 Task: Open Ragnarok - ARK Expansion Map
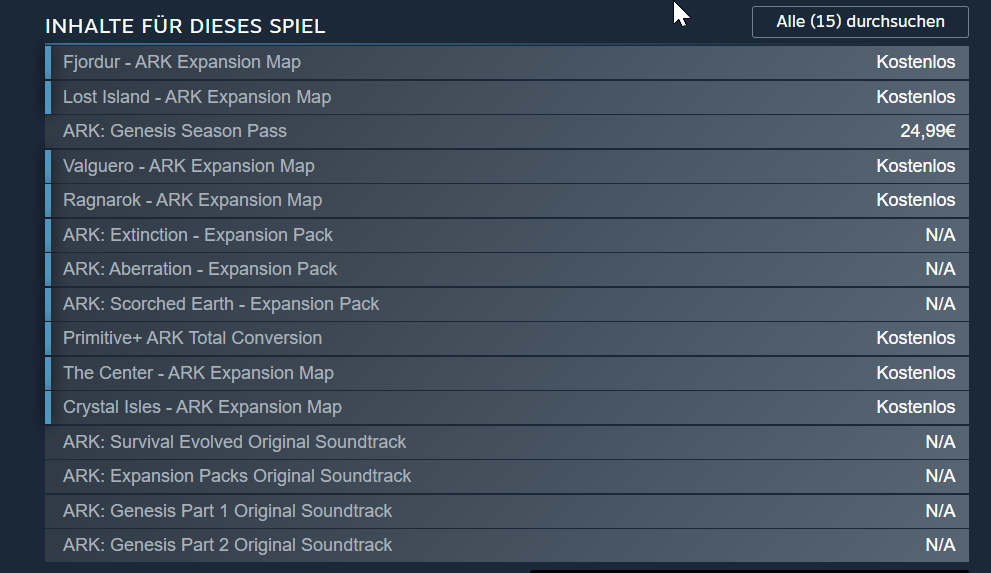(x=507, y=200)
